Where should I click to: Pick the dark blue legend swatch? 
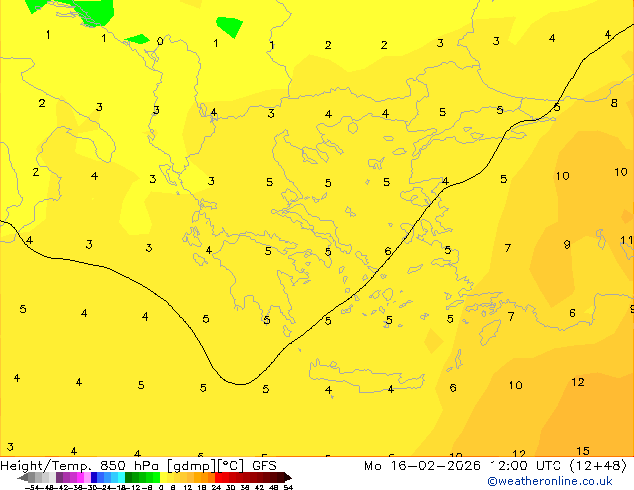(94, 477)
